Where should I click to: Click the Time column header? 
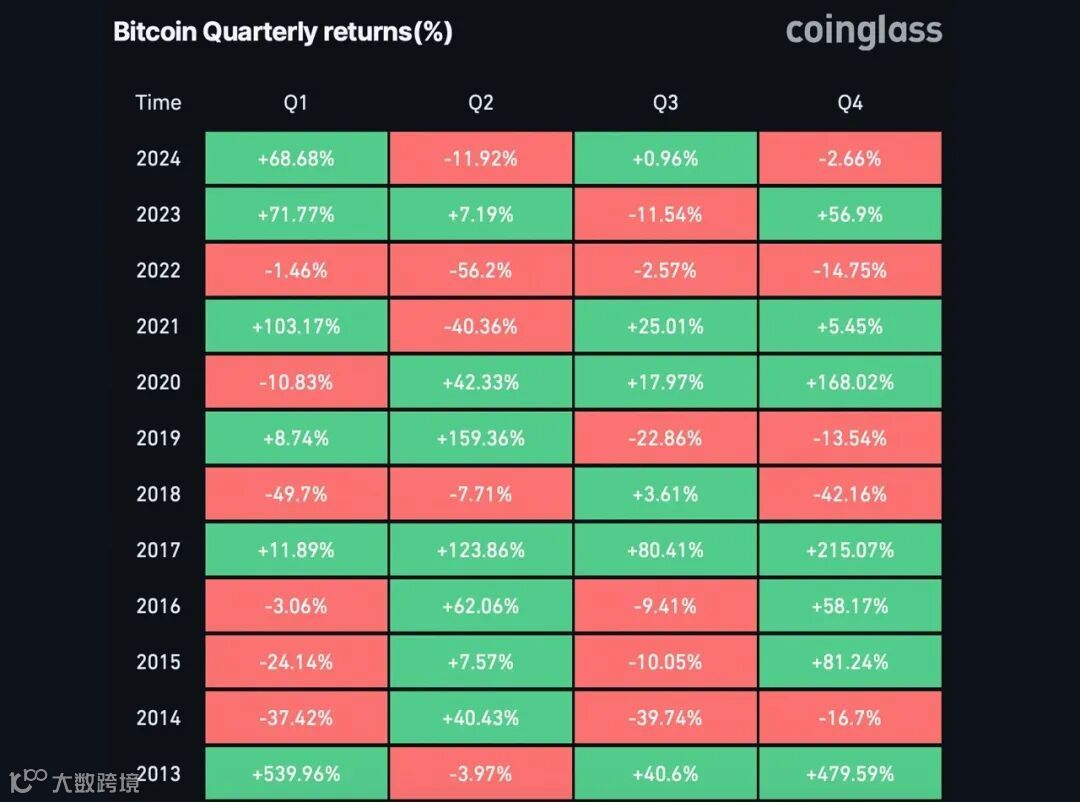(158, 103)
